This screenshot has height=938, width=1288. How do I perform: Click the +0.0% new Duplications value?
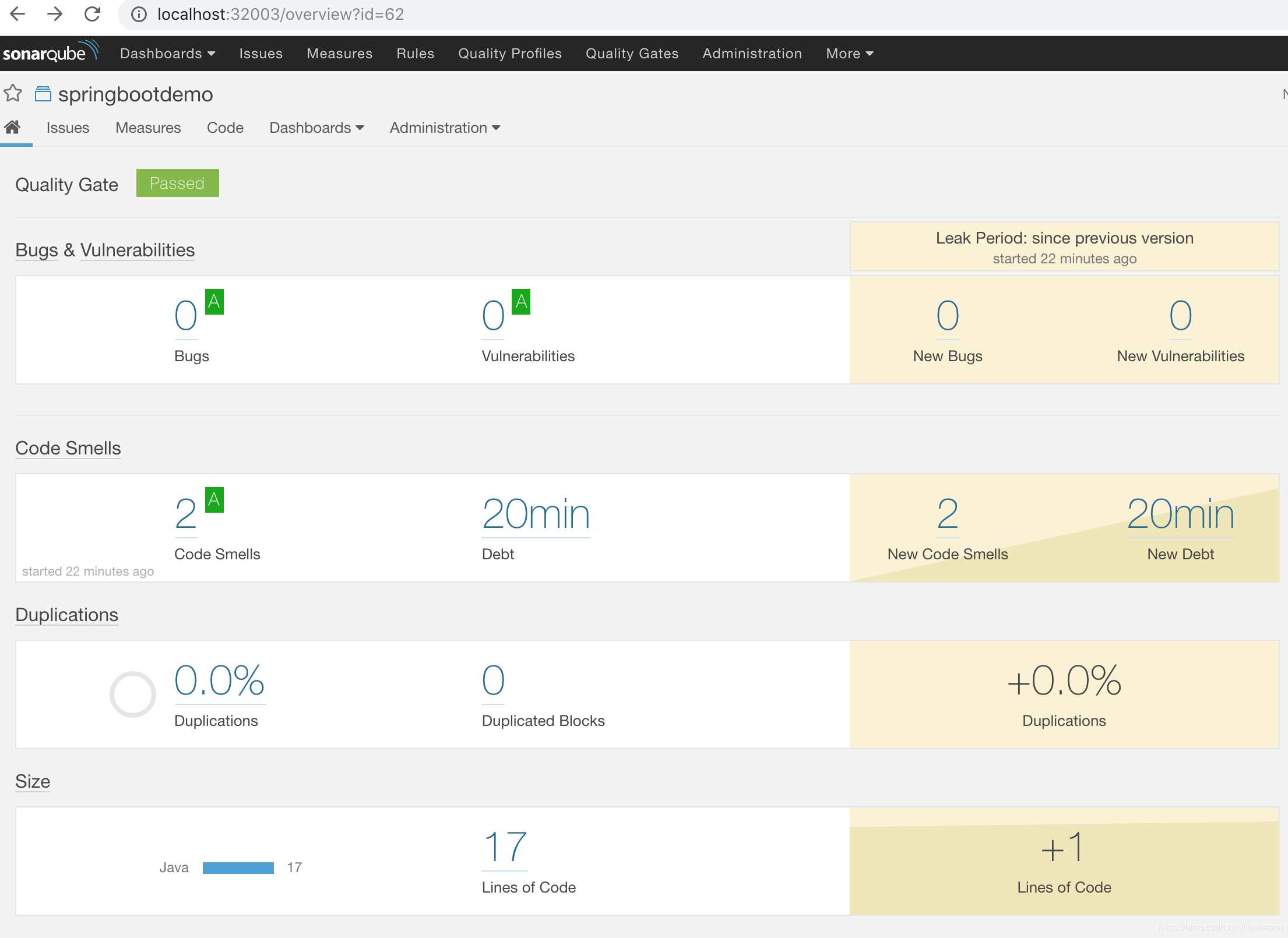1064,681
